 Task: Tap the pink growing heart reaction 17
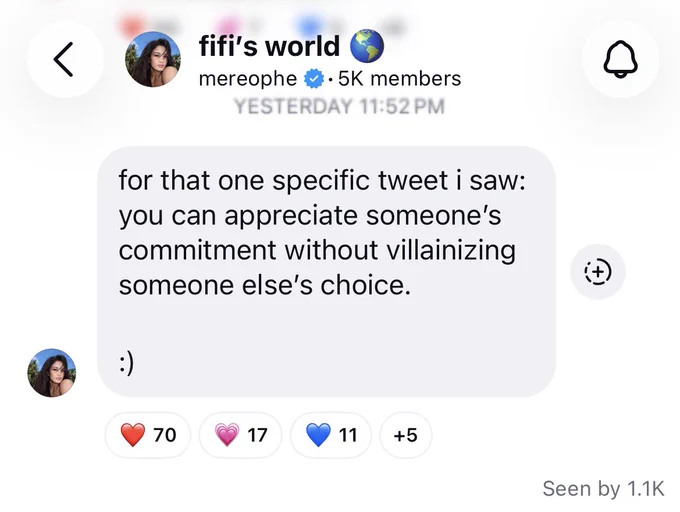(x=241, y=435)
